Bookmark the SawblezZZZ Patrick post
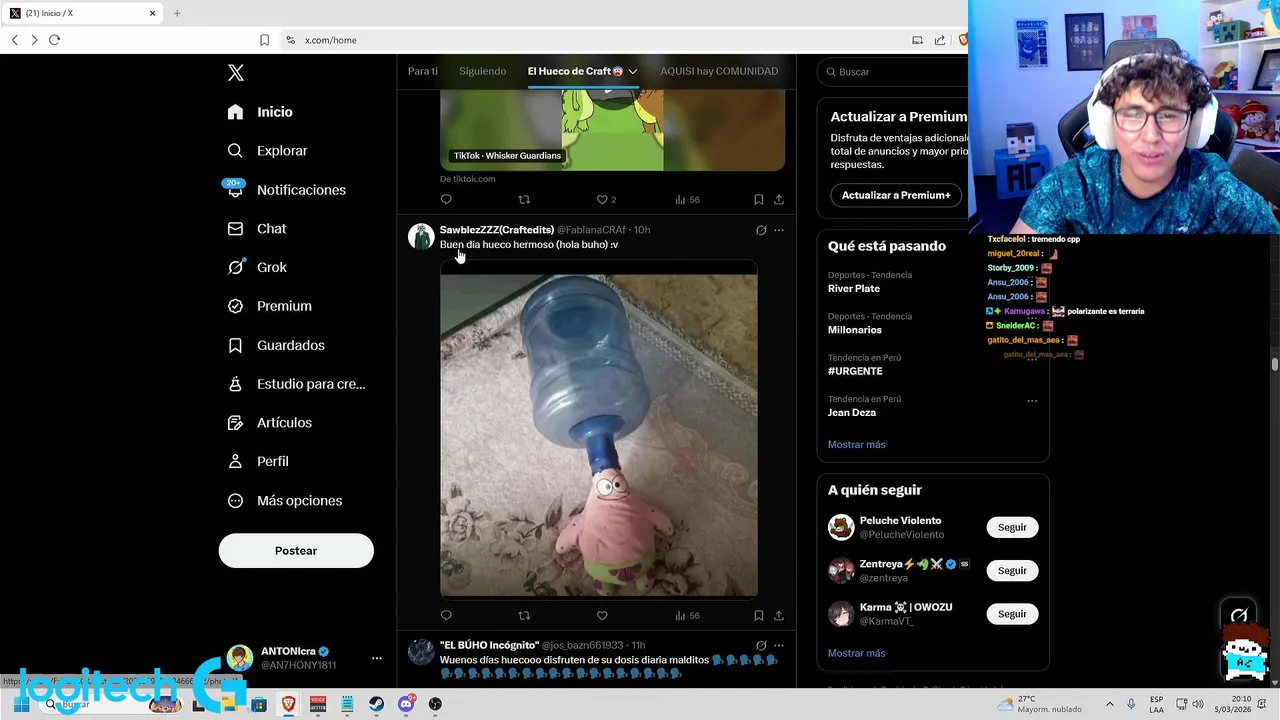 coord(759,615)
